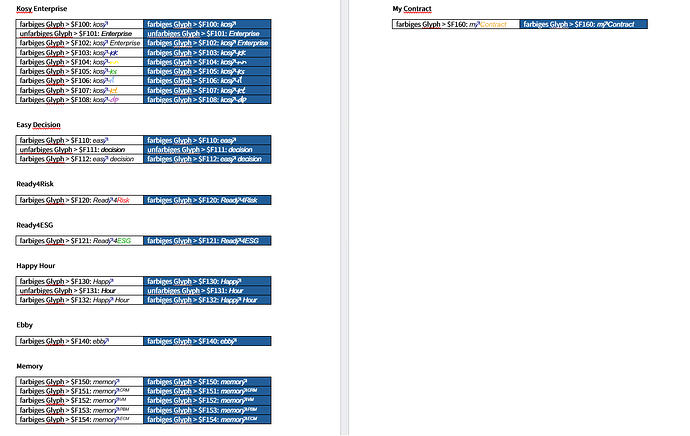Choose the white $F107 table cell
Viewport: 690px width, 436px height.
pyautogui.click(x=80, y=90)
